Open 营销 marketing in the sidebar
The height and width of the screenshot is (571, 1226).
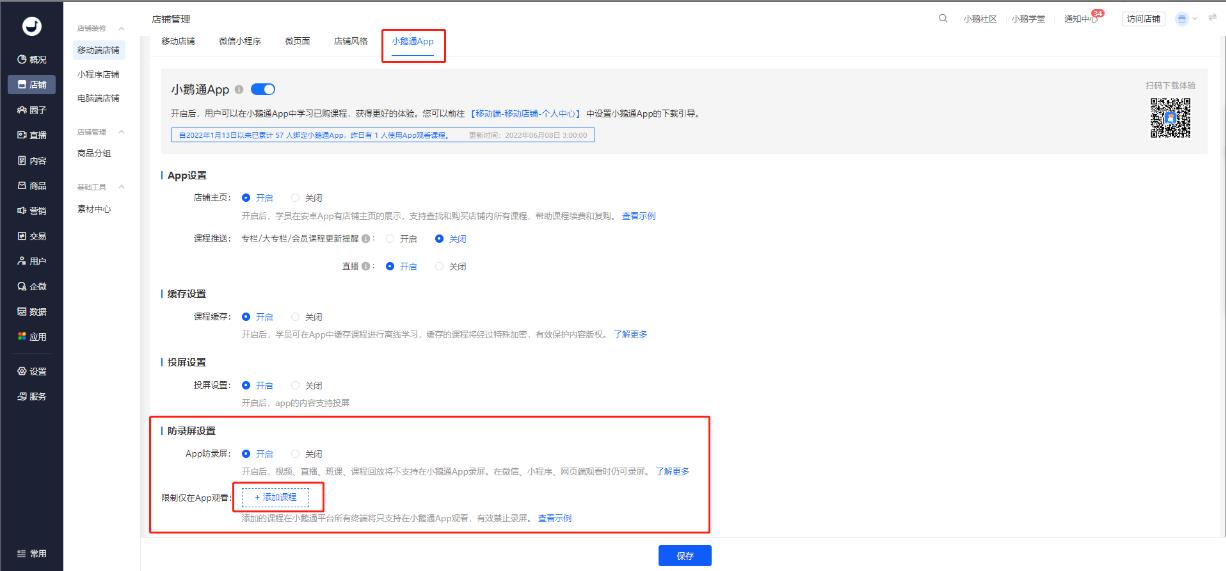(x=31, y=210)
